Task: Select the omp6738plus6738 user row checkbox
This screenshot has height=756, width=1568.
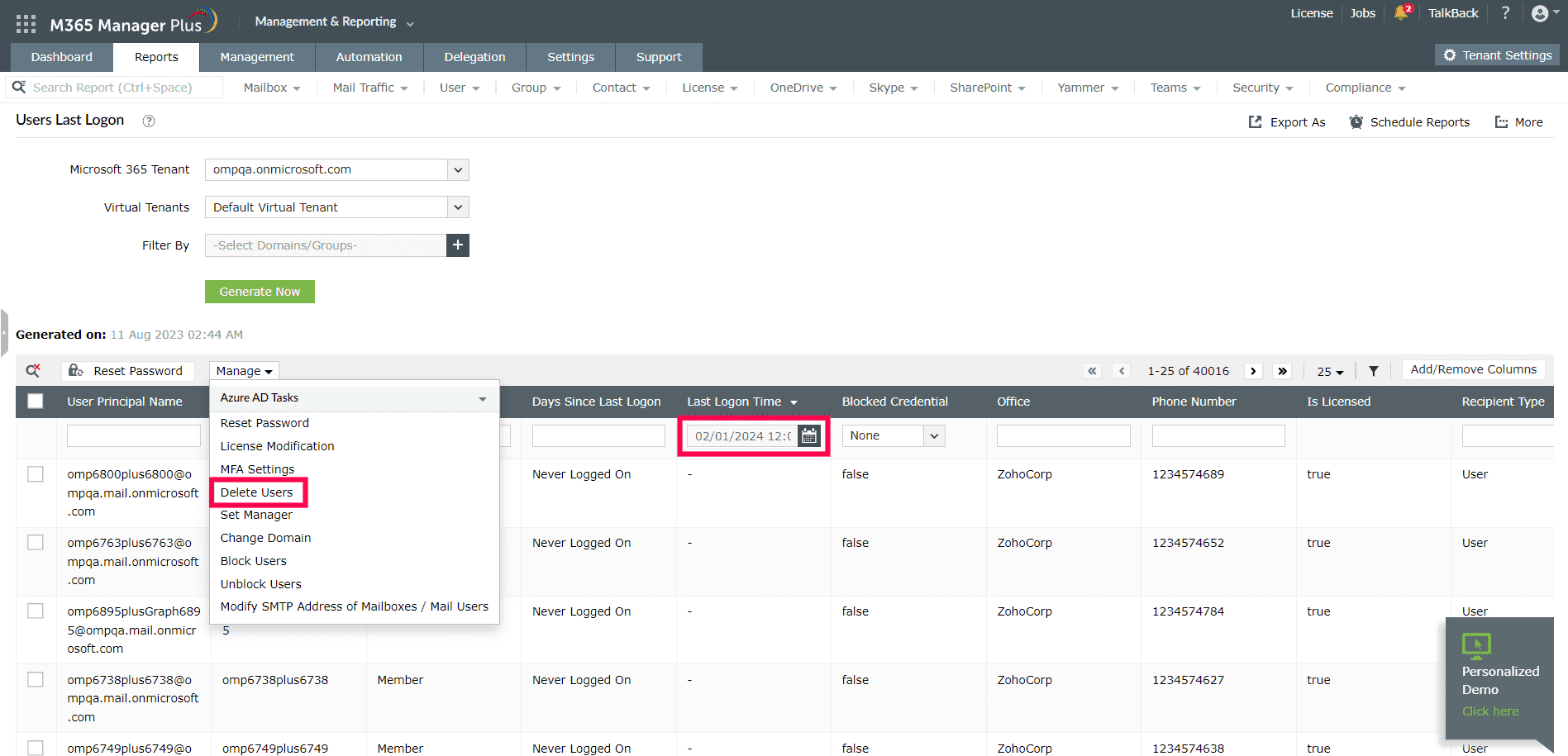Action: pos(36,680)
